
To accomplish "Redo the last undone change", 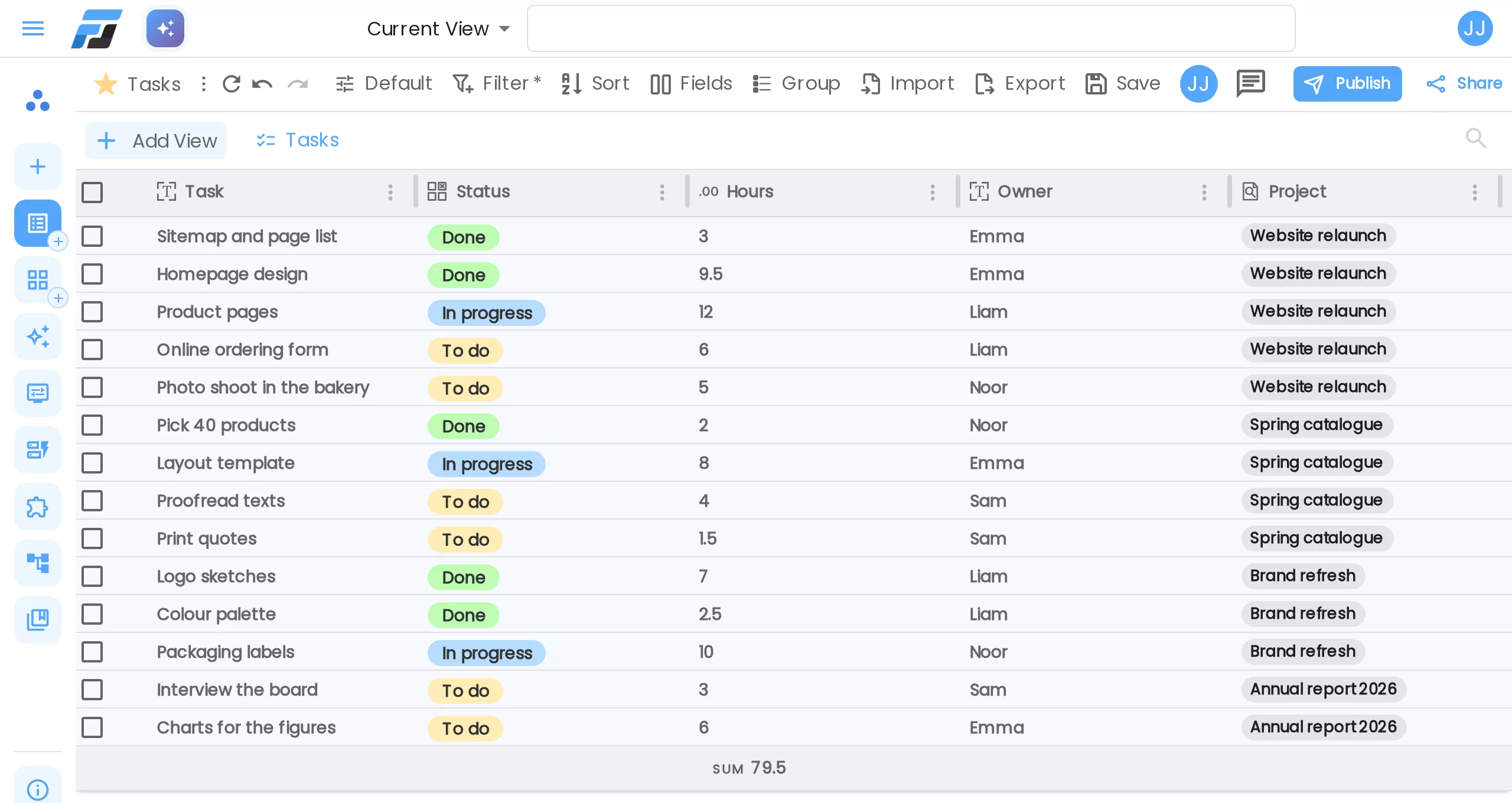I will pyautogui.click(x=298, y=84).
